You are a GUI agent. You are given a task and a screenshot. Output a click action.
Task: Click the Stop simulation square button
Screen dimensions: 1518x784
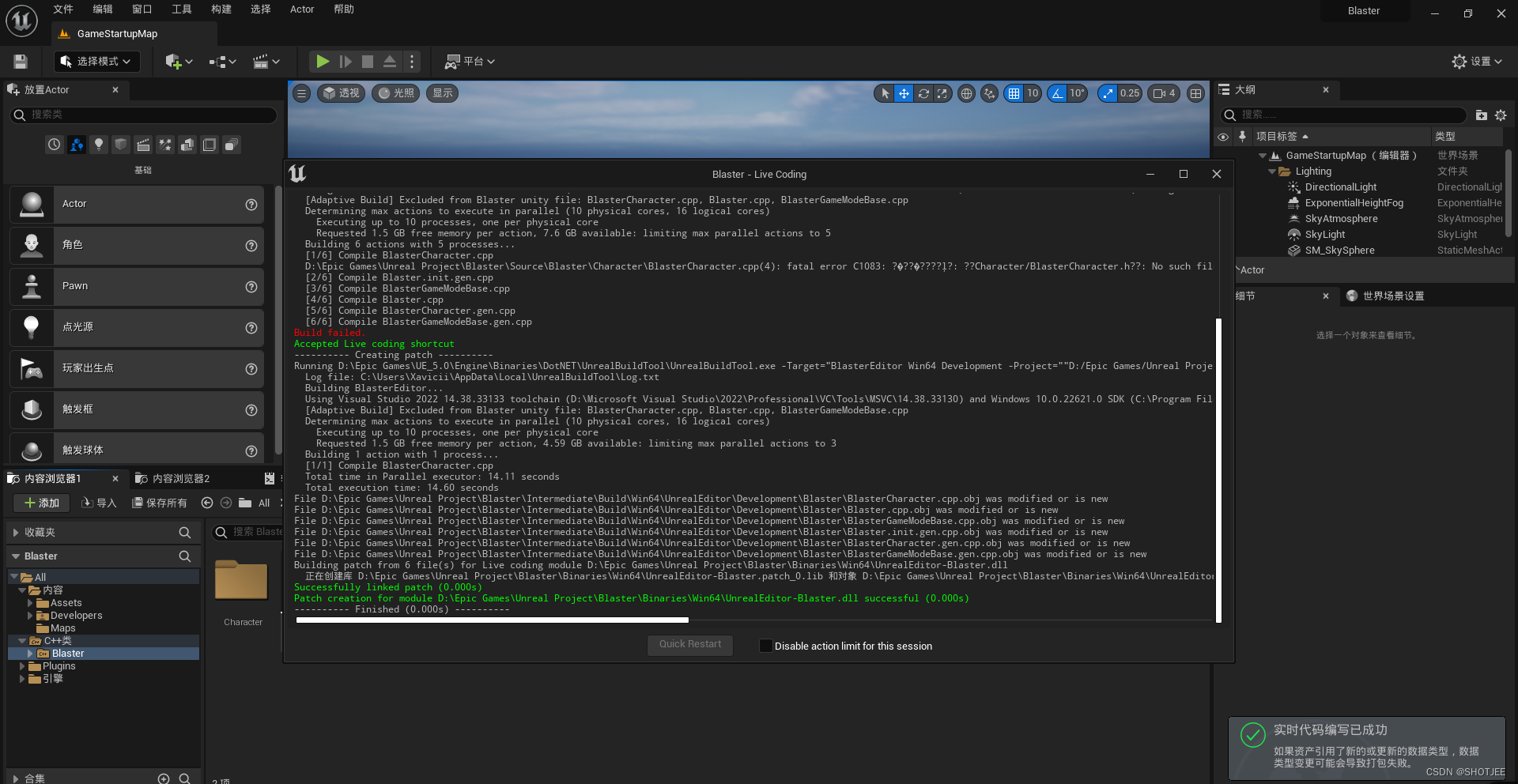tap(368, 62)
